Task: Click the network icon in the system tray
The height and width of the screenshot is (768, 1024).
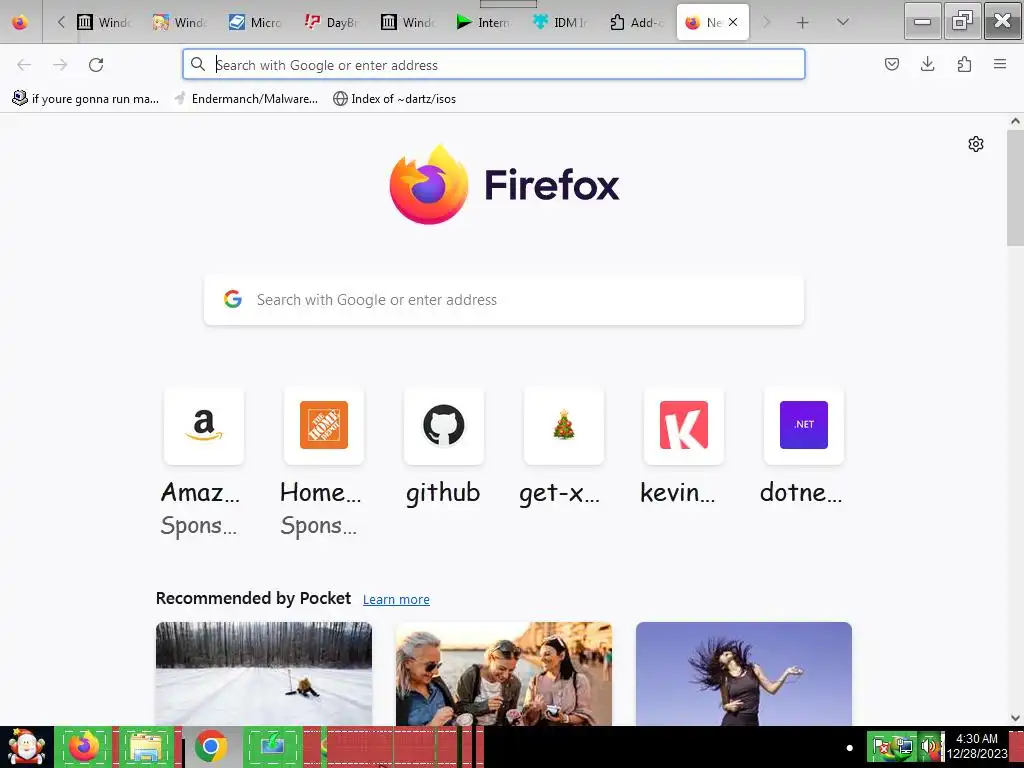Action: click(x=906, y=746)
